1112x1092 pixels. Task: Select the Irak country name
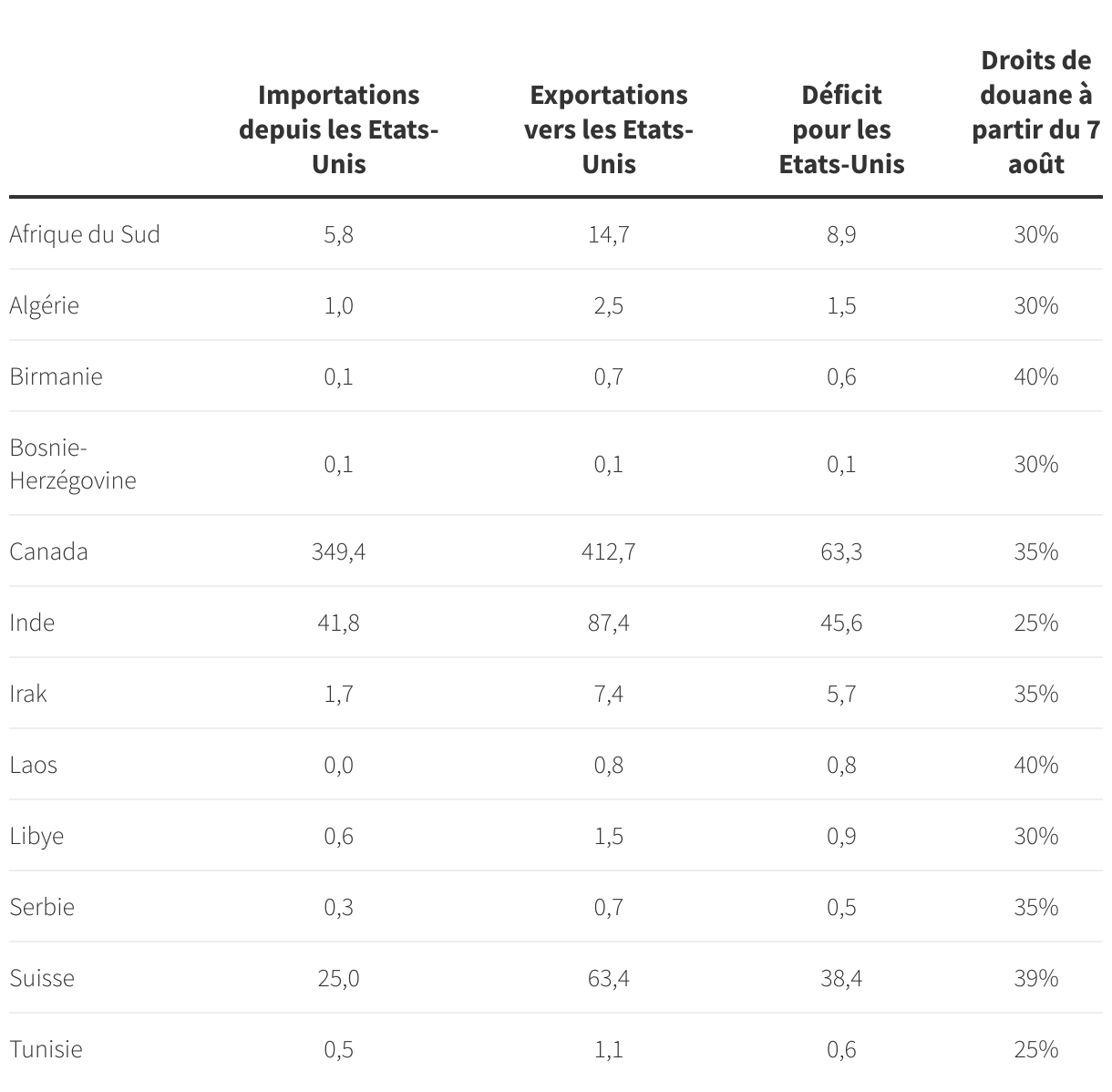point(28,694)
